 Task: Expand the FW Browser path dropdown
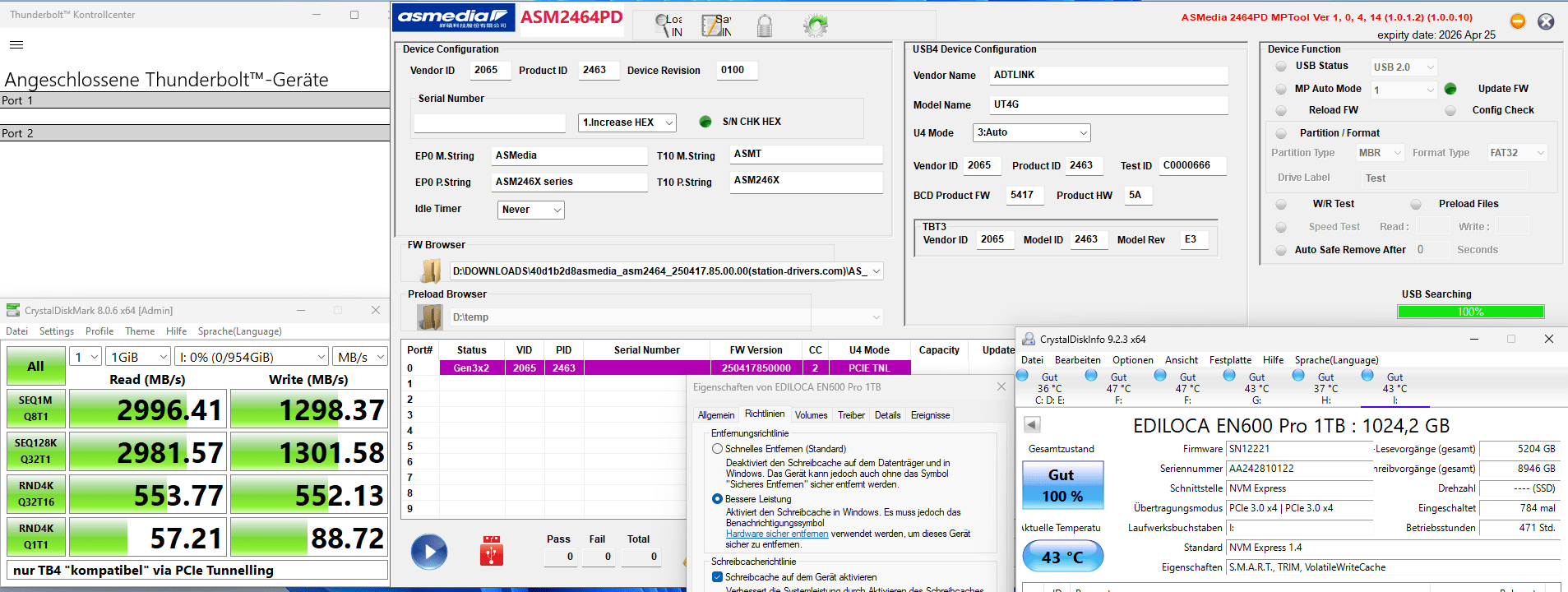click(877, 271)
